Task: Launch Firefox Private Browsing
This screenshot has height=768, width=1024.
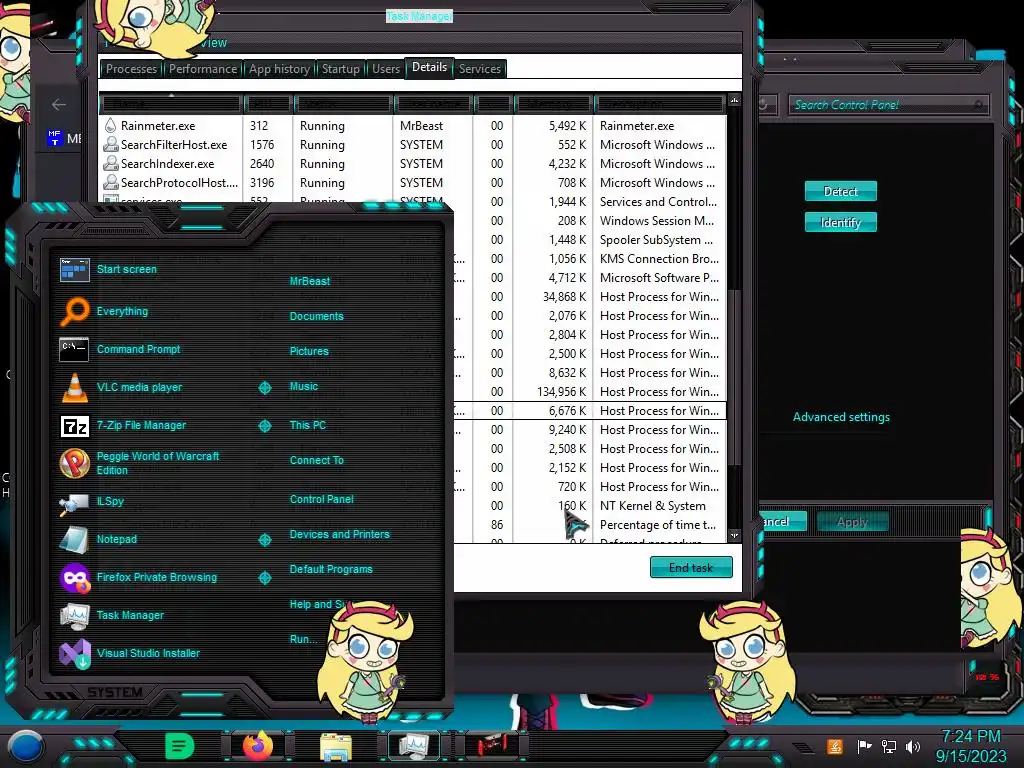Action: click(x=74, y=578)
